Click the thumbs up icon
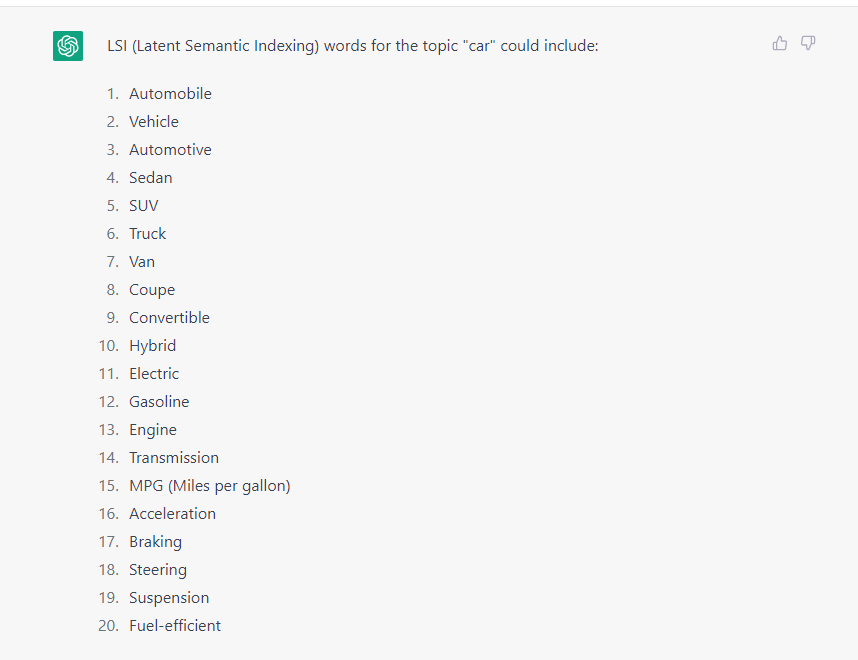This screenshot has height=660, width=858. [x=780, y=43]
